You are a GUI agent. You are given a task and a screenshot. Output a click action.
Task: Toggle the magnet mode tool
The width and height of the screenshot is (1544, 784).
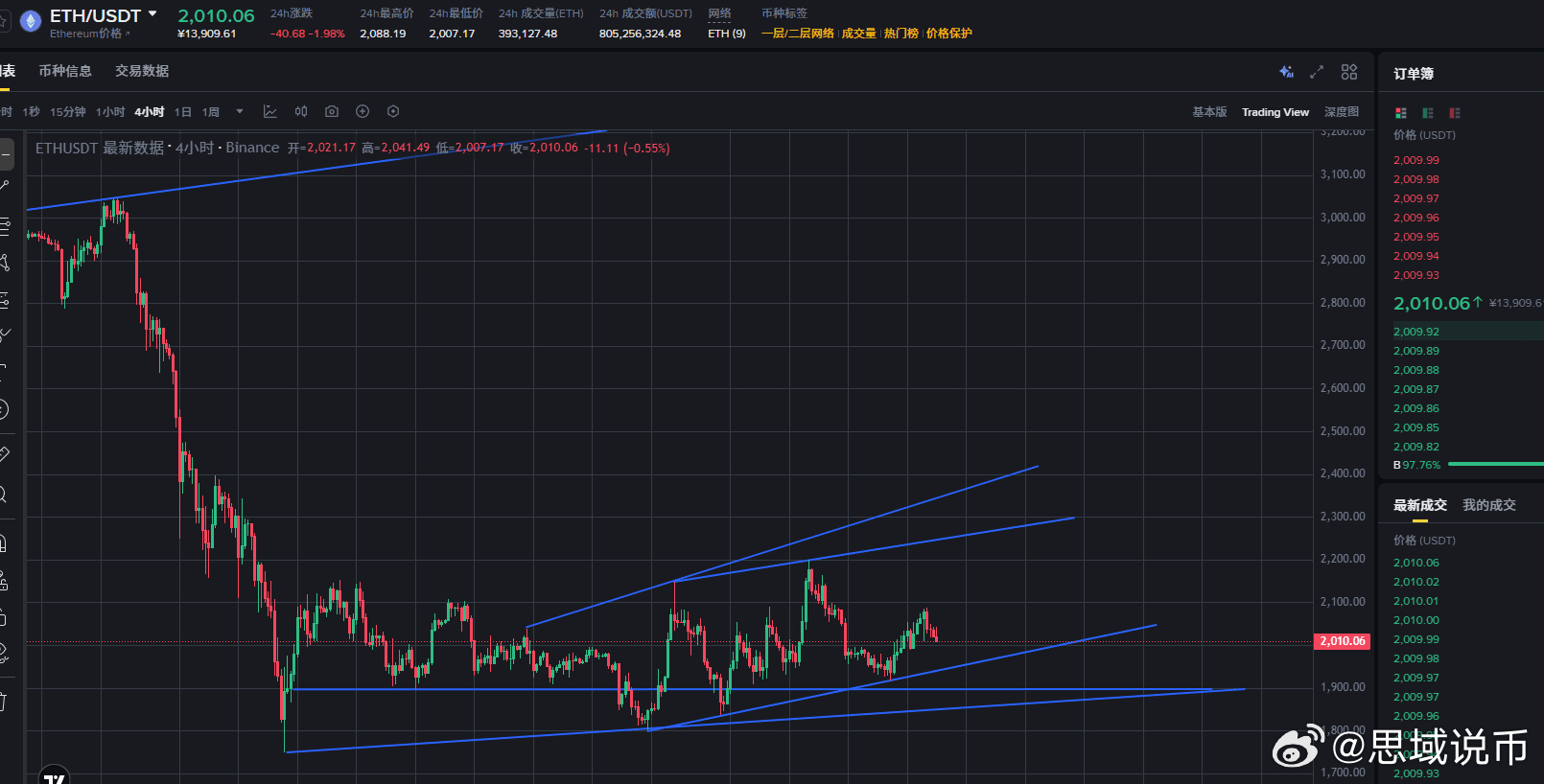[3, 544]
